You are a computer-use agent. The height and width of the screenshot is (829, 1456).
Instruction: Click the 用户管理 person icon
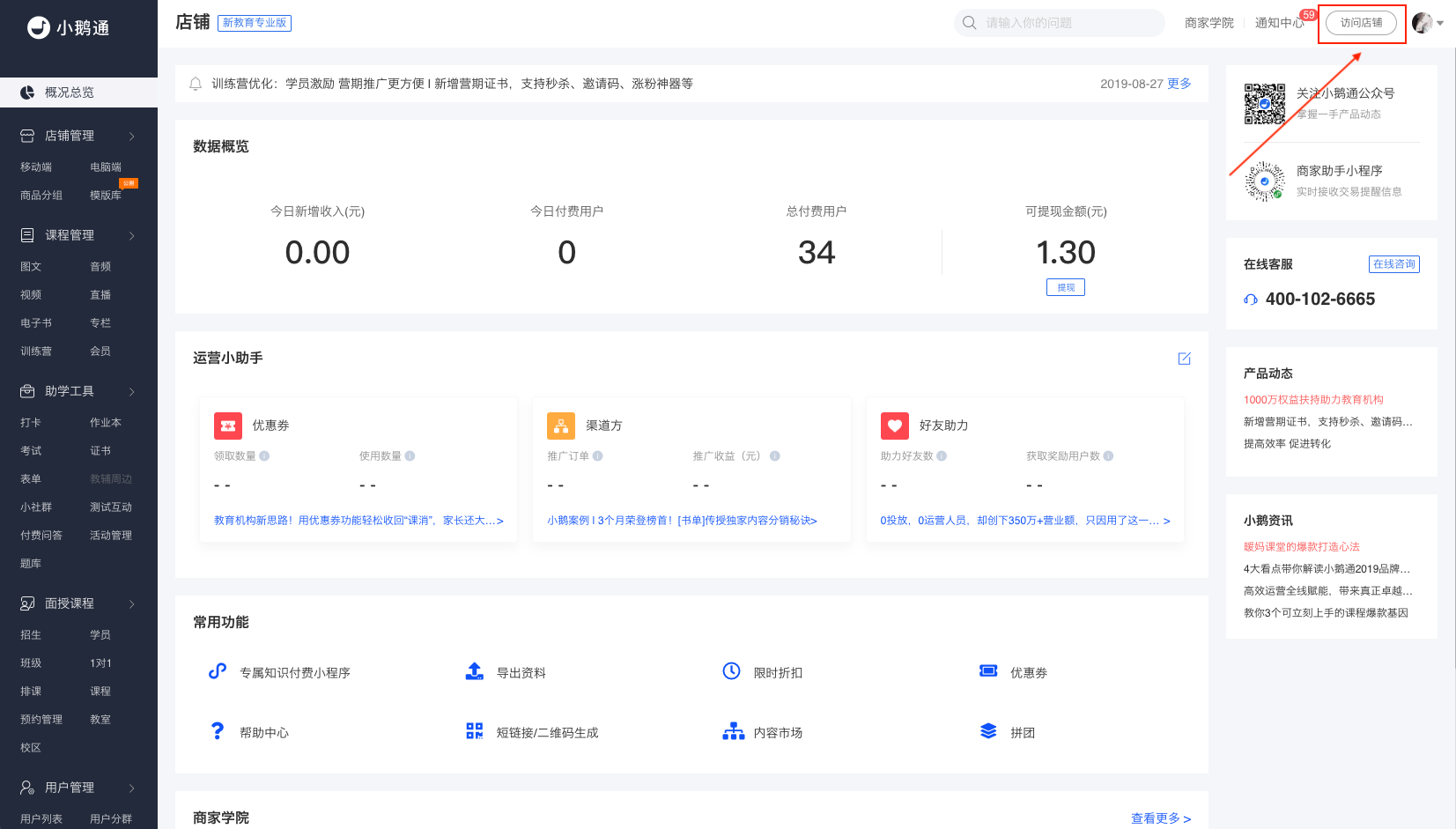coord(27,788)
